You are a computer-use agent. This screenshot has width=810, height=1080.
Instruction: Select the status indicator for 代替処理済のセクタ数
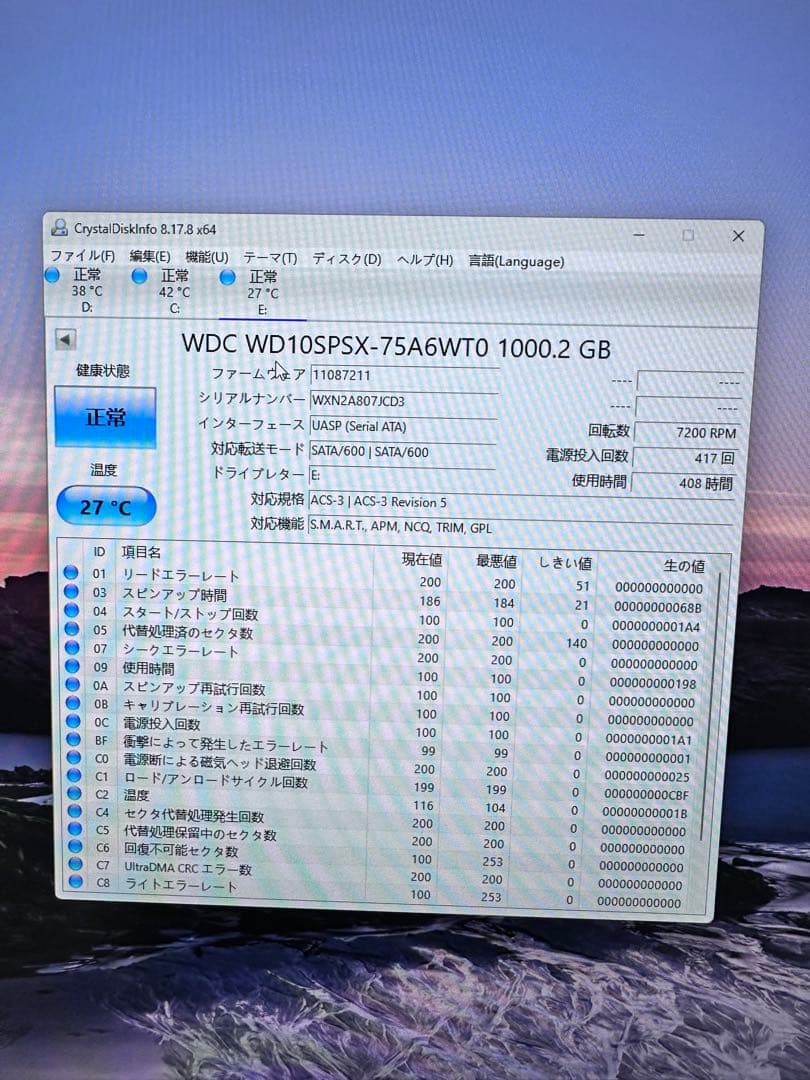click(69, 630)
